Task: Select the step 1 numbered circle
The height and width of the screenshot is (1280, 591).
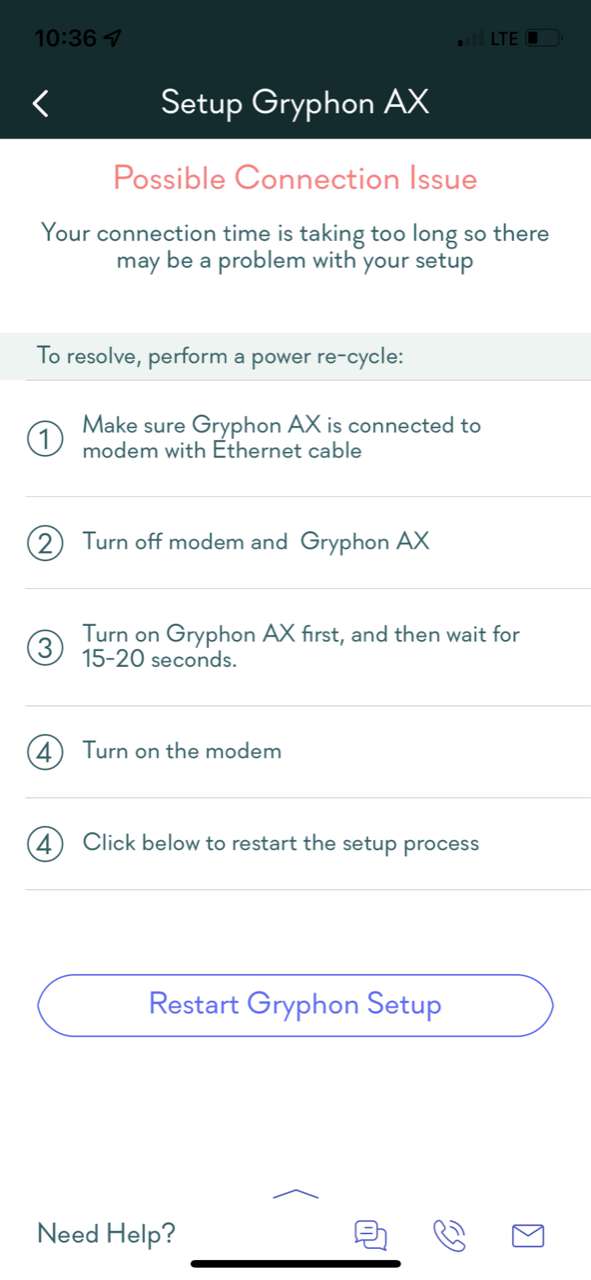Action: pyautogui.click(x=45, y=438)
